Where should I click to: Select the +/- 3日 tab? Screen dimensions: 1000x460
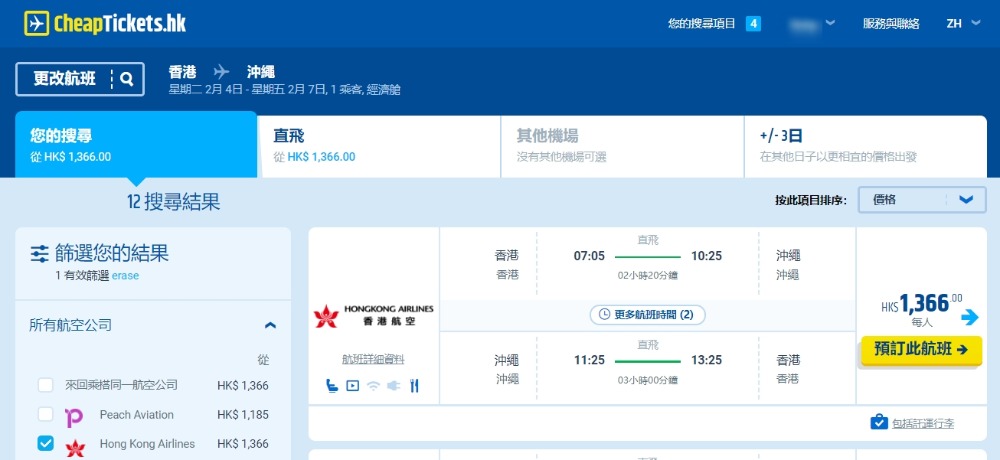click(x=865, y=145)
